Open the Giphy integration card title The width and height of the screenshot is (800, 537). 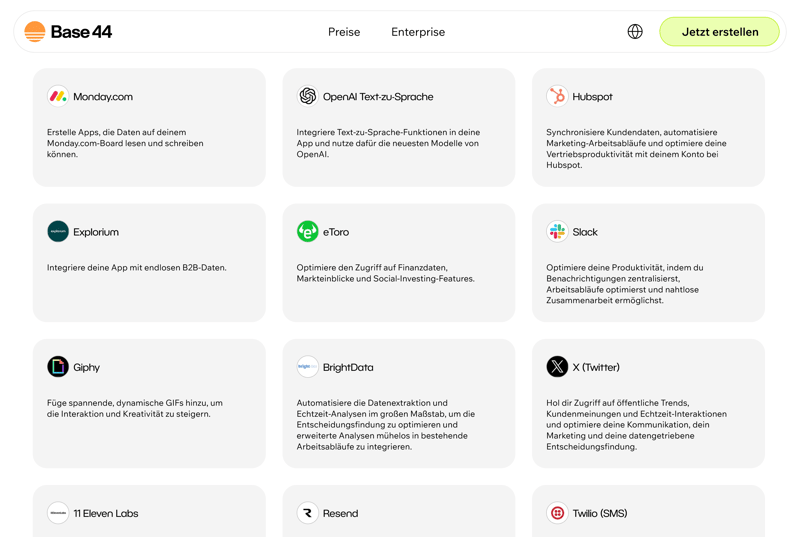tap(86, 368)
